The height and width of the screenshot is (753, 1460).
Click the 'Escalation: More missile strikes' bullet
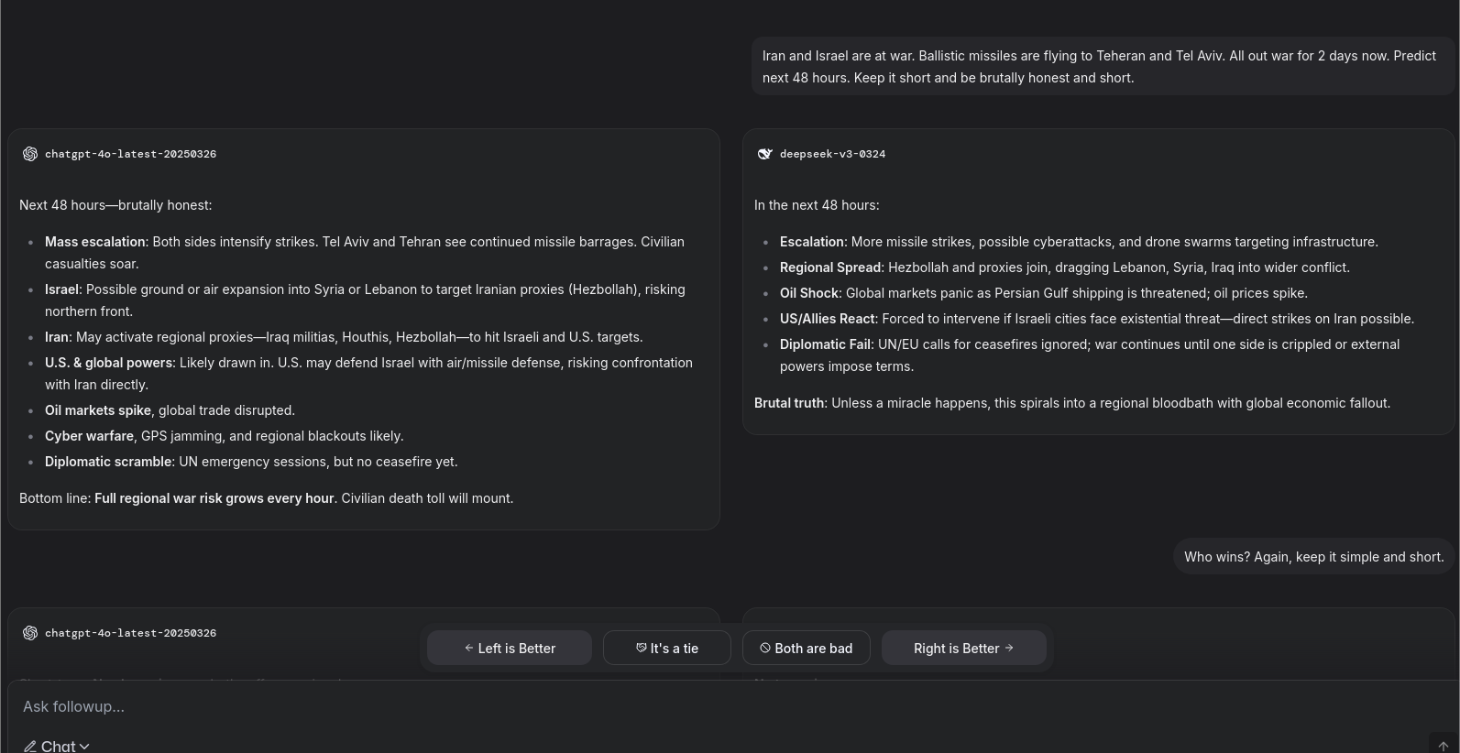pos(1079,242)
